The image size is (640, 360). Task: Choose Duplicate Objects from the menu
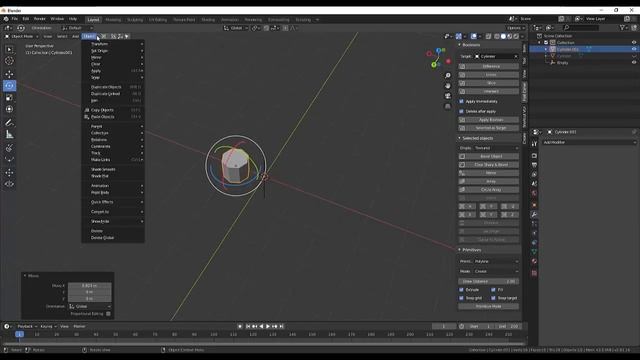113,87
